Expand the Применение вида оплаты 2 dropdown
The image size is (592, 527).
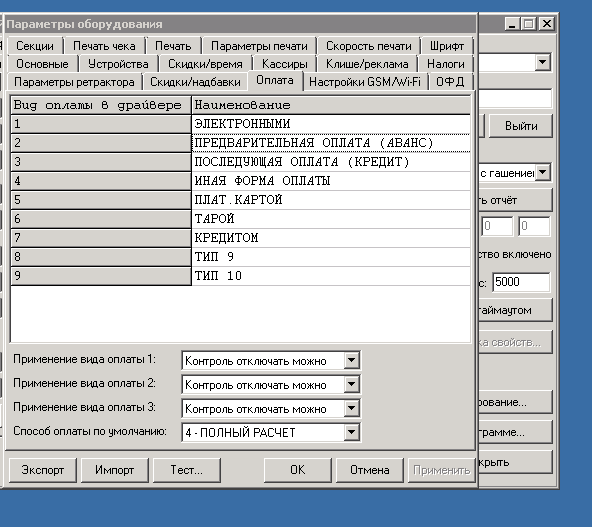tap(351, 385)
